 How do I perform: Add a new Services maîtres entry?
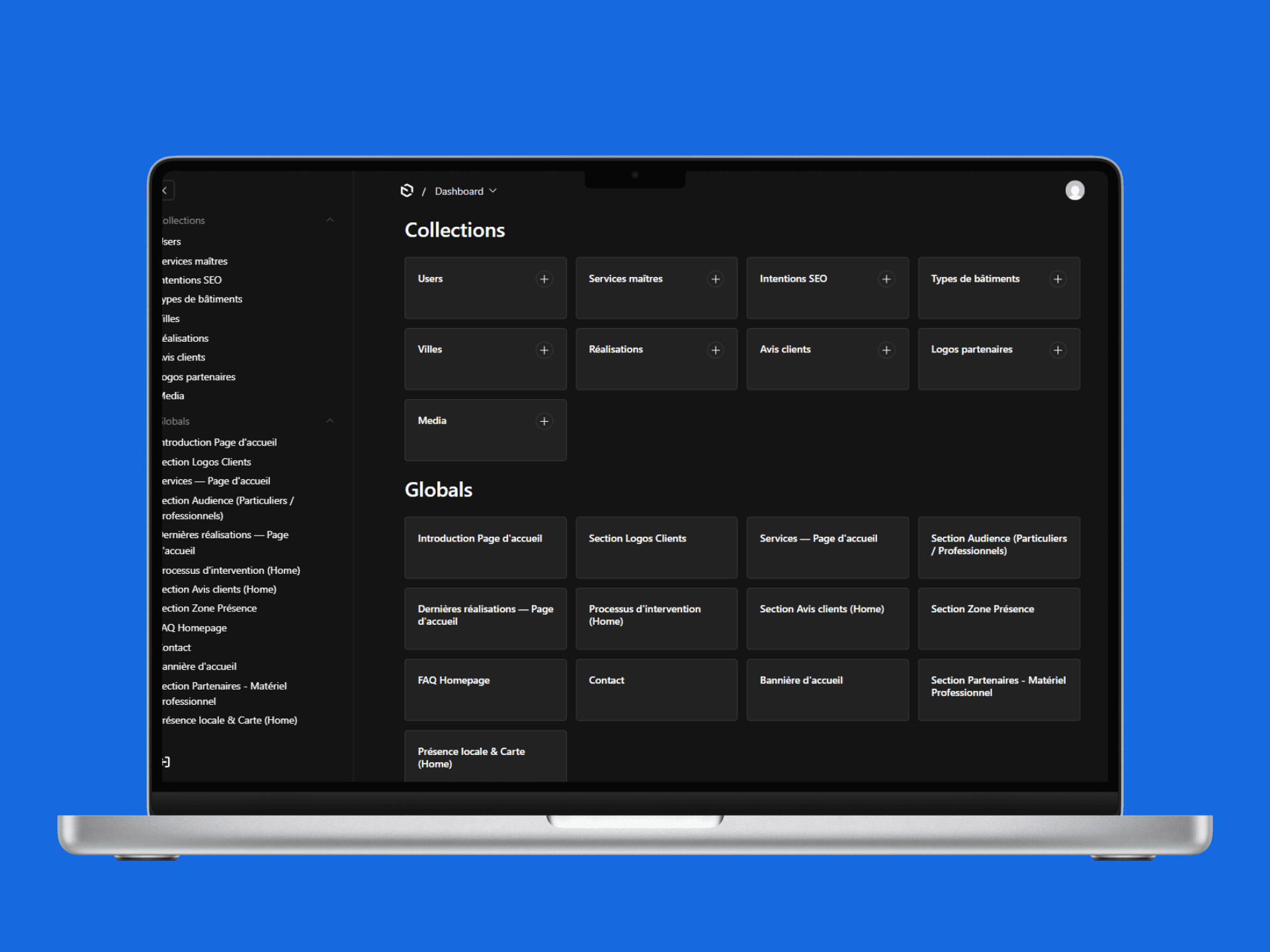point(715,279)
